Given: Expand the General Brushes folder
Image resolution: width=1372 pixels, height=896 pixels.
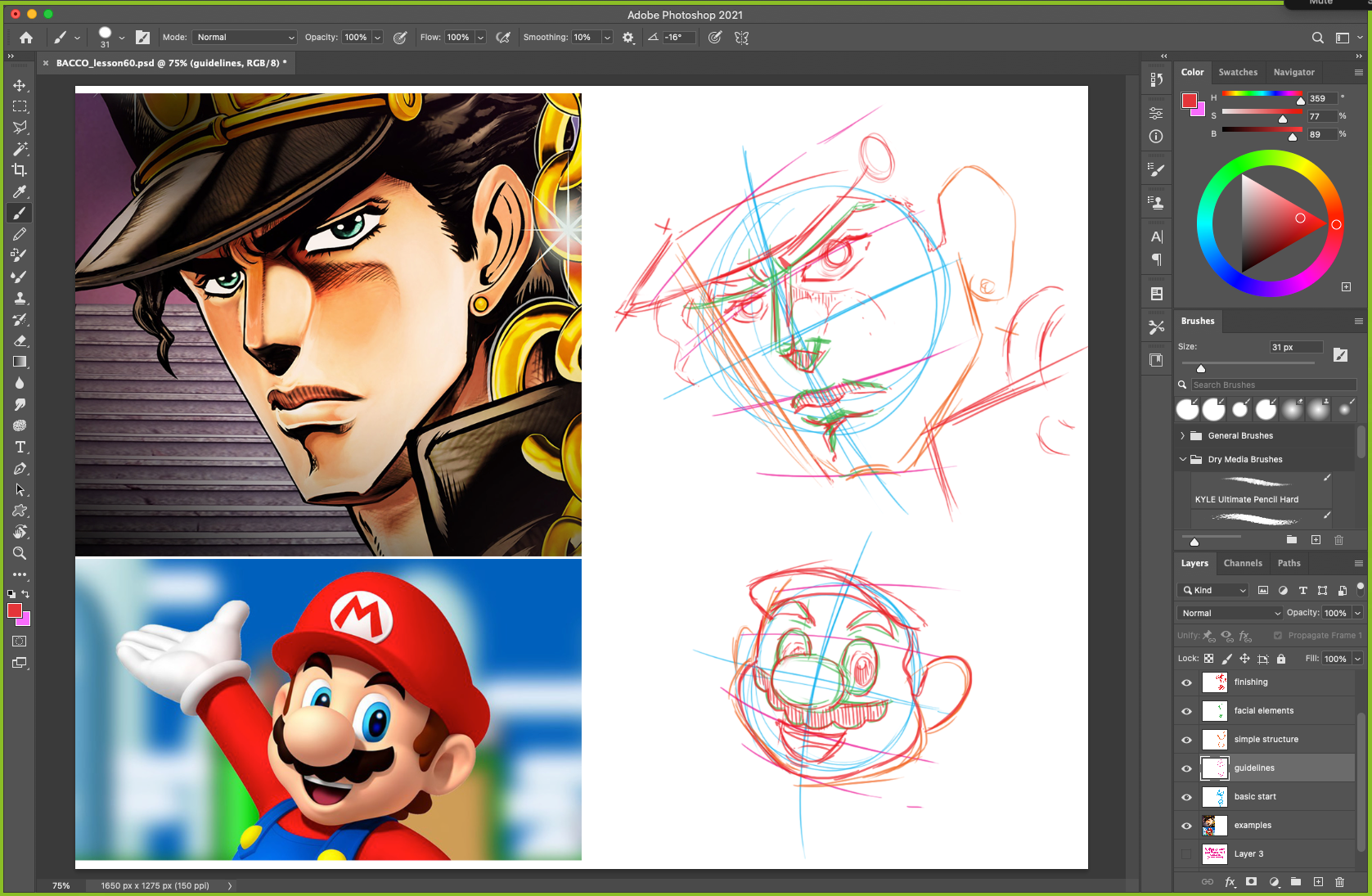Looking at the screenshot, I should pos(1182,436).
